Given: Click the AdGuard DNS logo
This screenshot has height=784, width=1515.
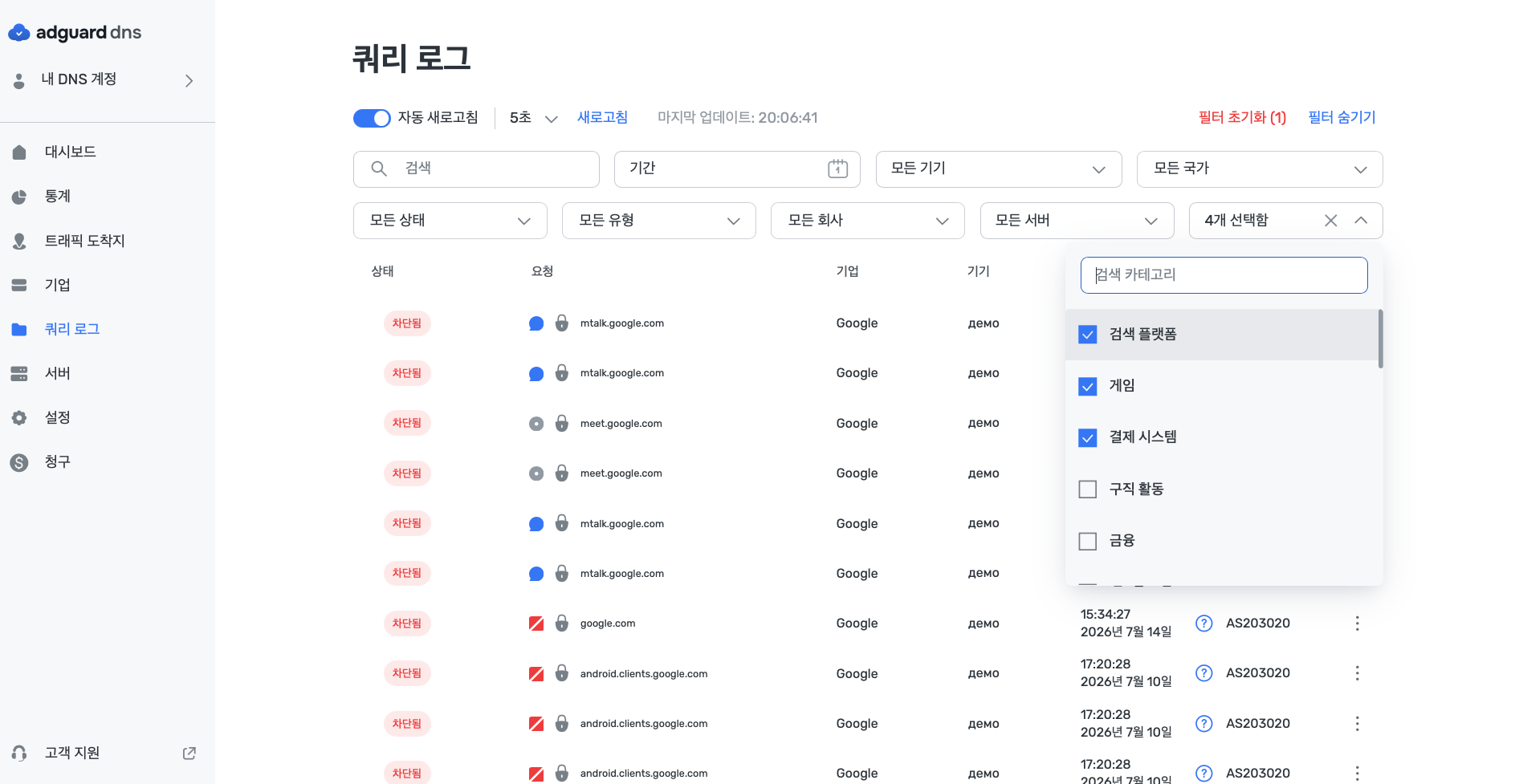Looking at the screenshot, I should click(75, 33).
